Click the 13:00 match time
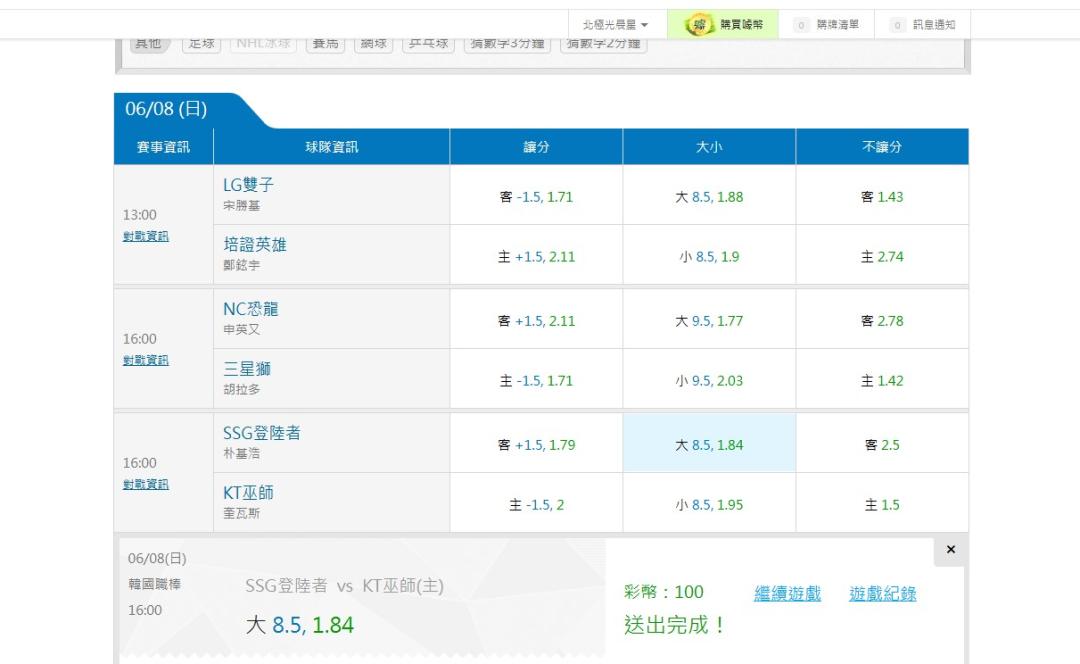The height and width of the screenshot is (664, 1080). click(x=140, y=215)
